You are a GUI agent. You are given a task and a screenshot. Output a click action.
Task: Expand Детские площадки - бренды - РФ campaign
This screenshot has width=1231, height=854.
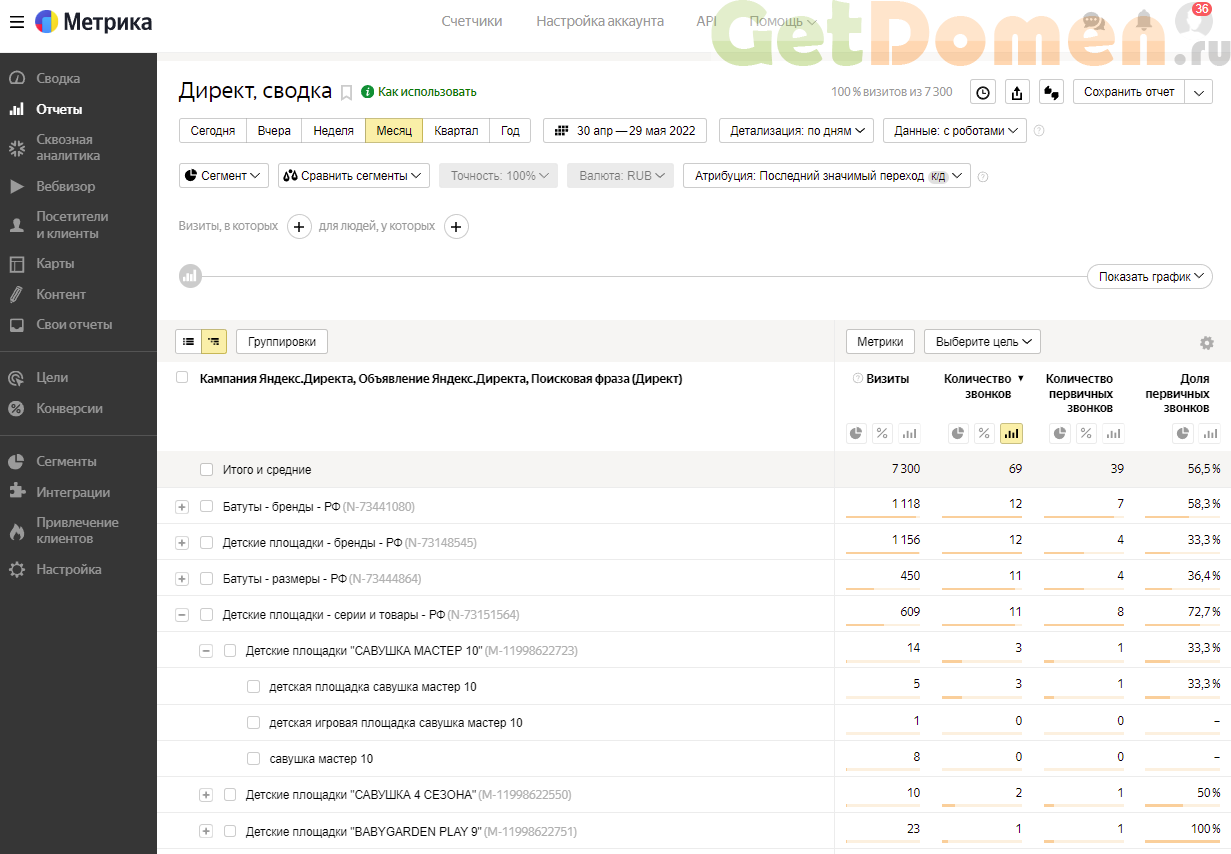[x=182, y=543]
